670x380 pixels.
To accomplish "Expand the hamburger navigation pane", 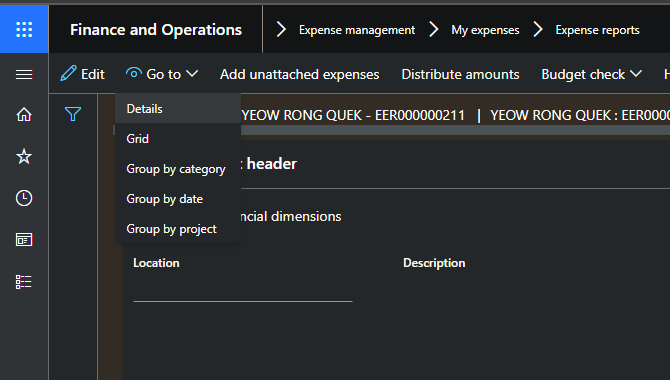I will [24, 74].
